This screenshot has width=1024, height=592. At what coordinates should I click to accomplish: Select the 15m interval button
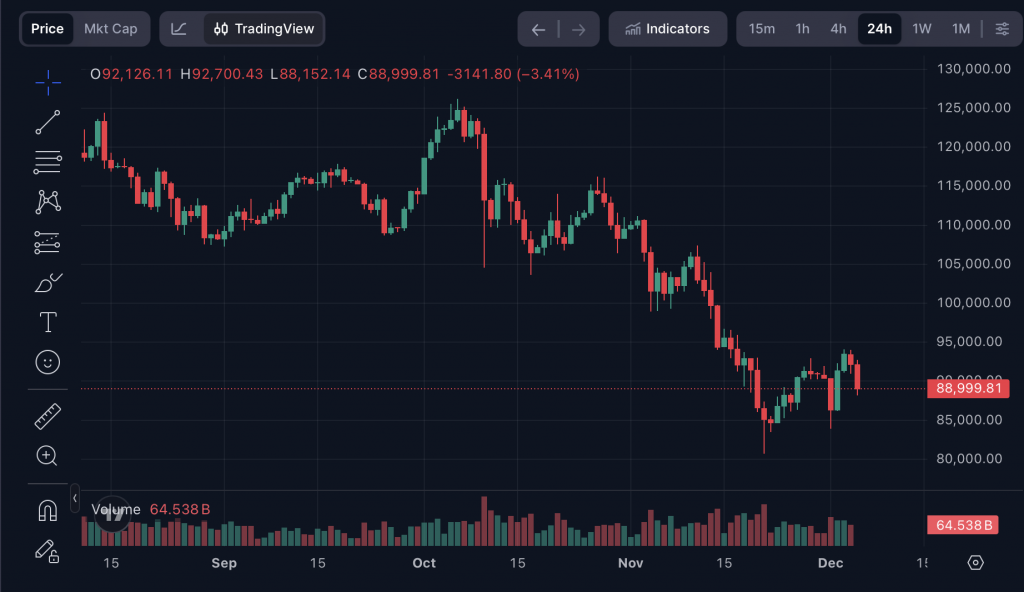pos(762,29)
